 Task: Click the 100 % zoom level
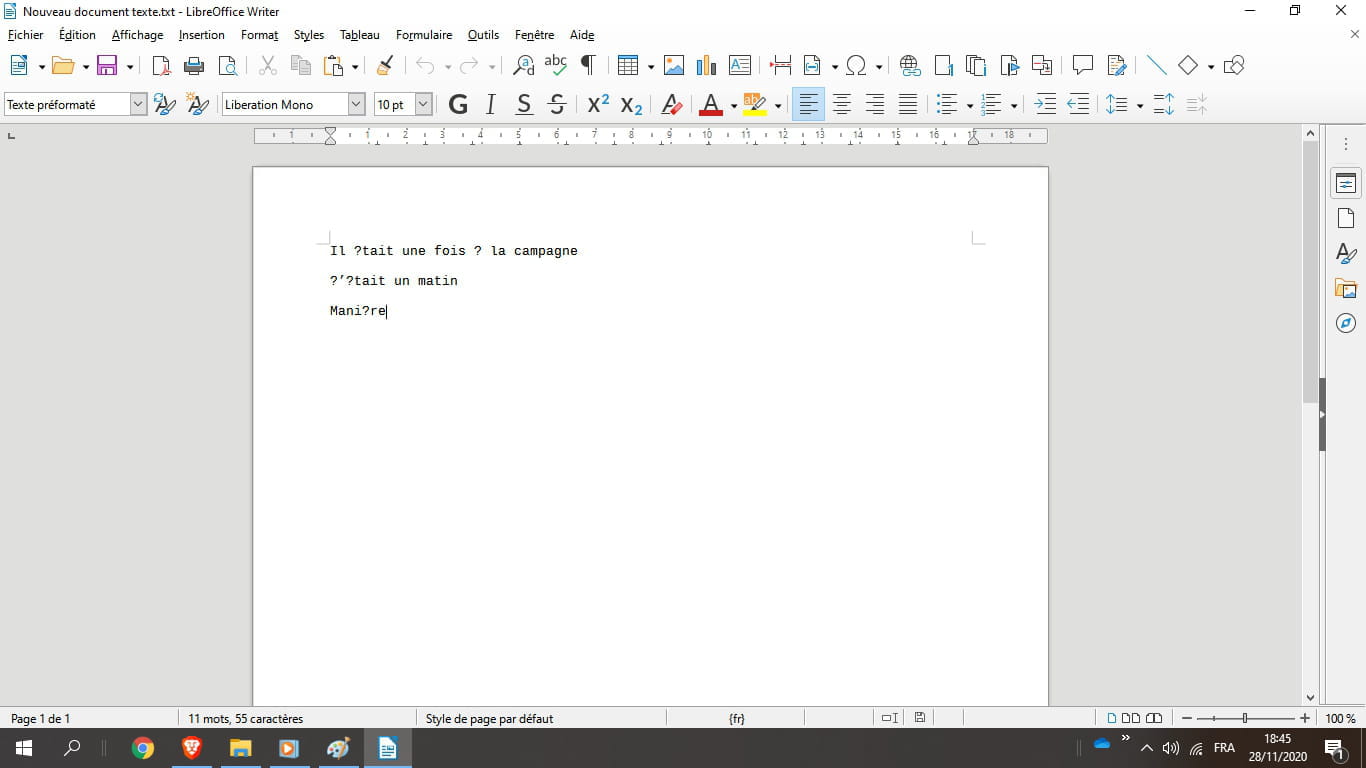[1340, 718]
